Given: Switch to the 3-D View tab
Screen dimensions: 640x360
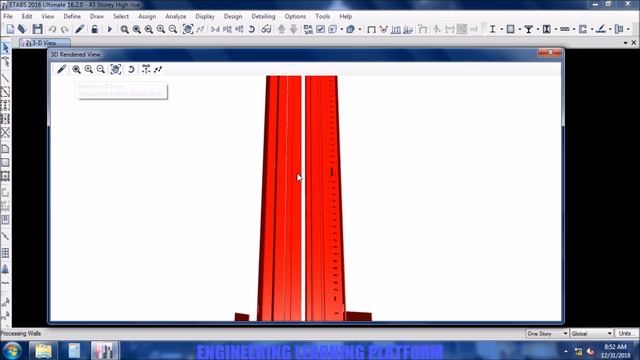Looking at the screenshot, I should coord(44,43).
